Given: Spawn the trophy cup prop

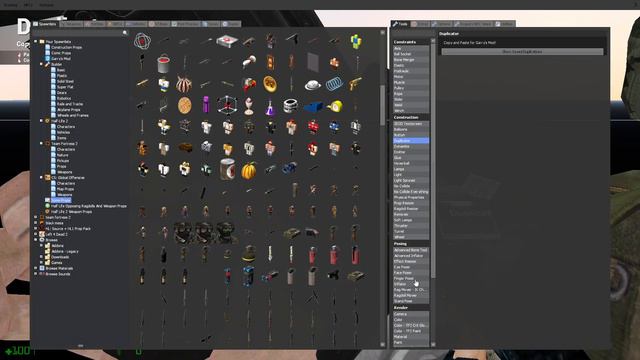Looking at the screenshot, I should [249, 106].
